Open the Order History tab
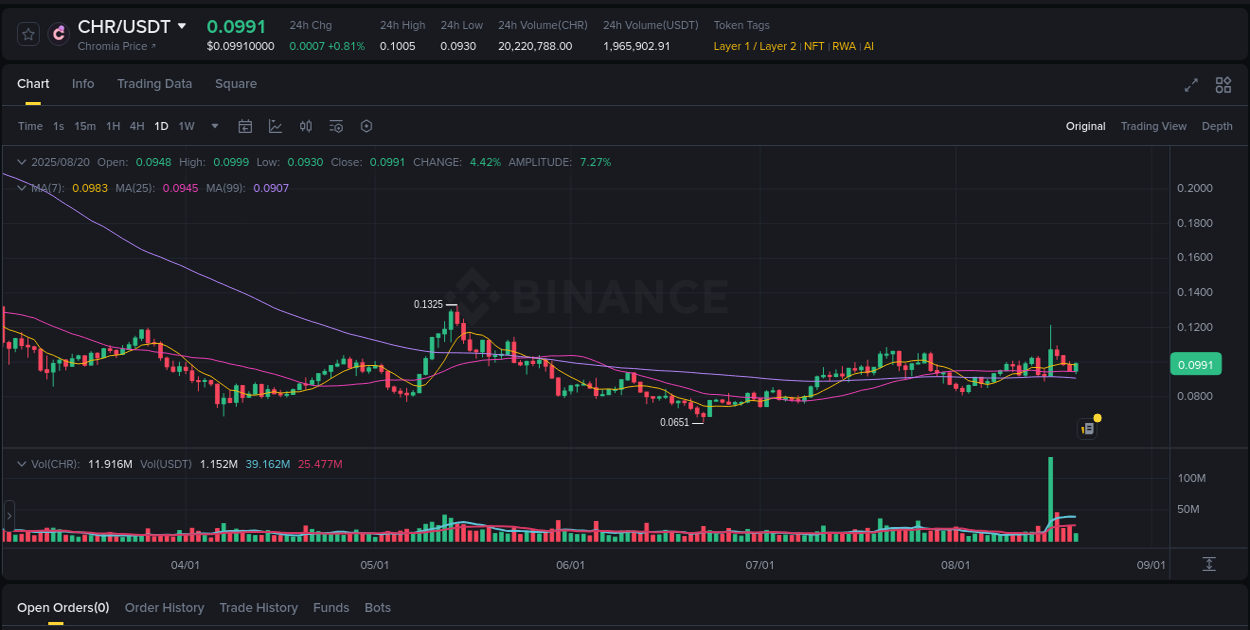 (x=164, y=607)
